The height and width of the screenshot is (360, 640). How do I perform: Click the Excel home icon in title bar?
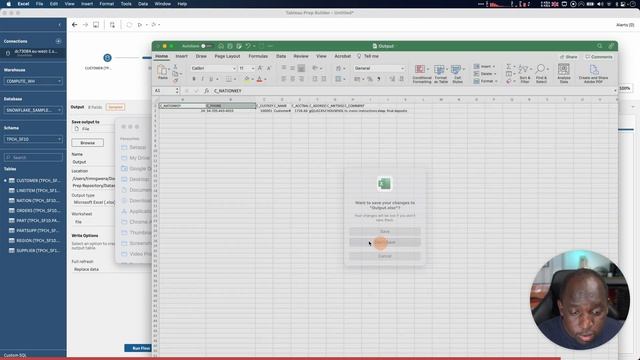tap(221, 46)
